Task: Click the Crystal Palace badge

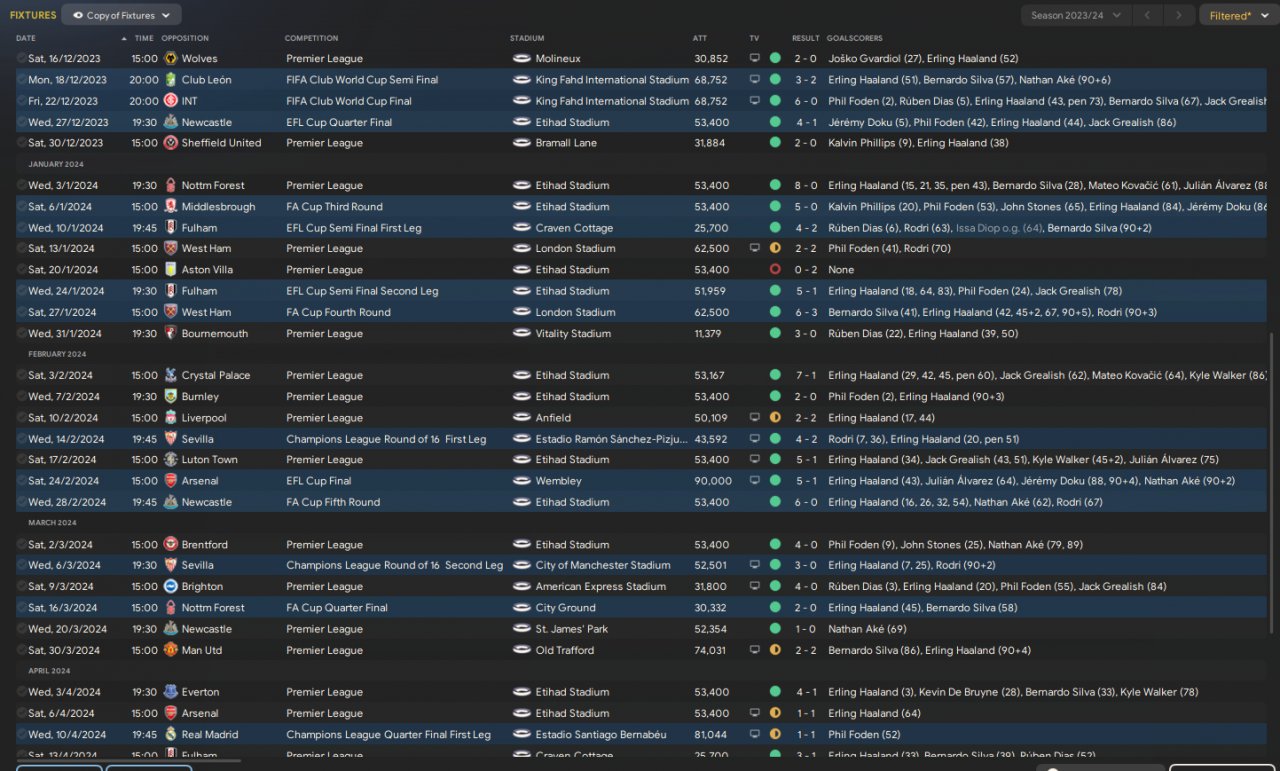Action: click(170, 376)
